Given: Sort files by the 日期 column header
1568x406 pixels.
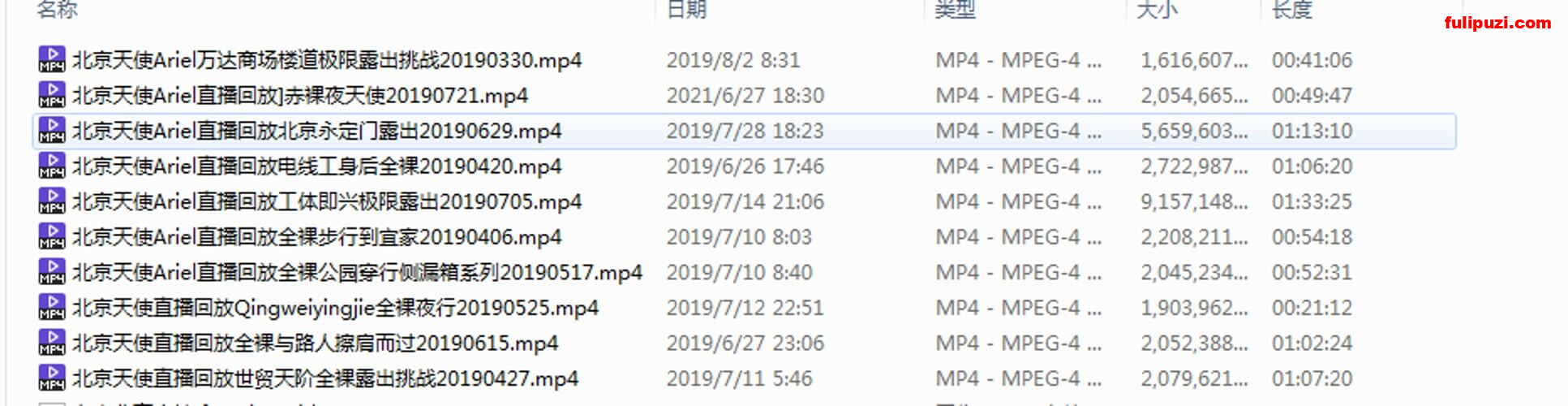Looking at the screenshot, I should click(x=687, y=9).
